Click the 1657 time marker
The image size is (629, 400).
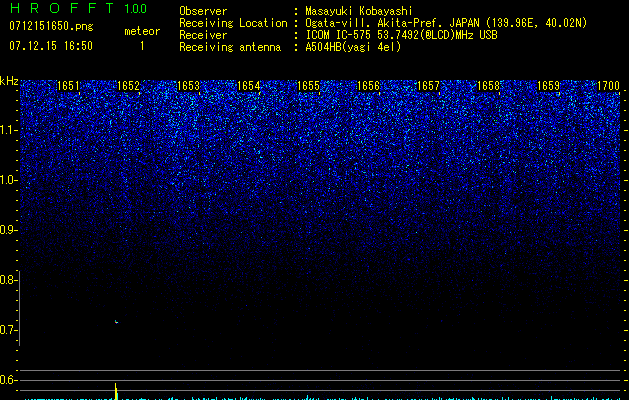428,86
